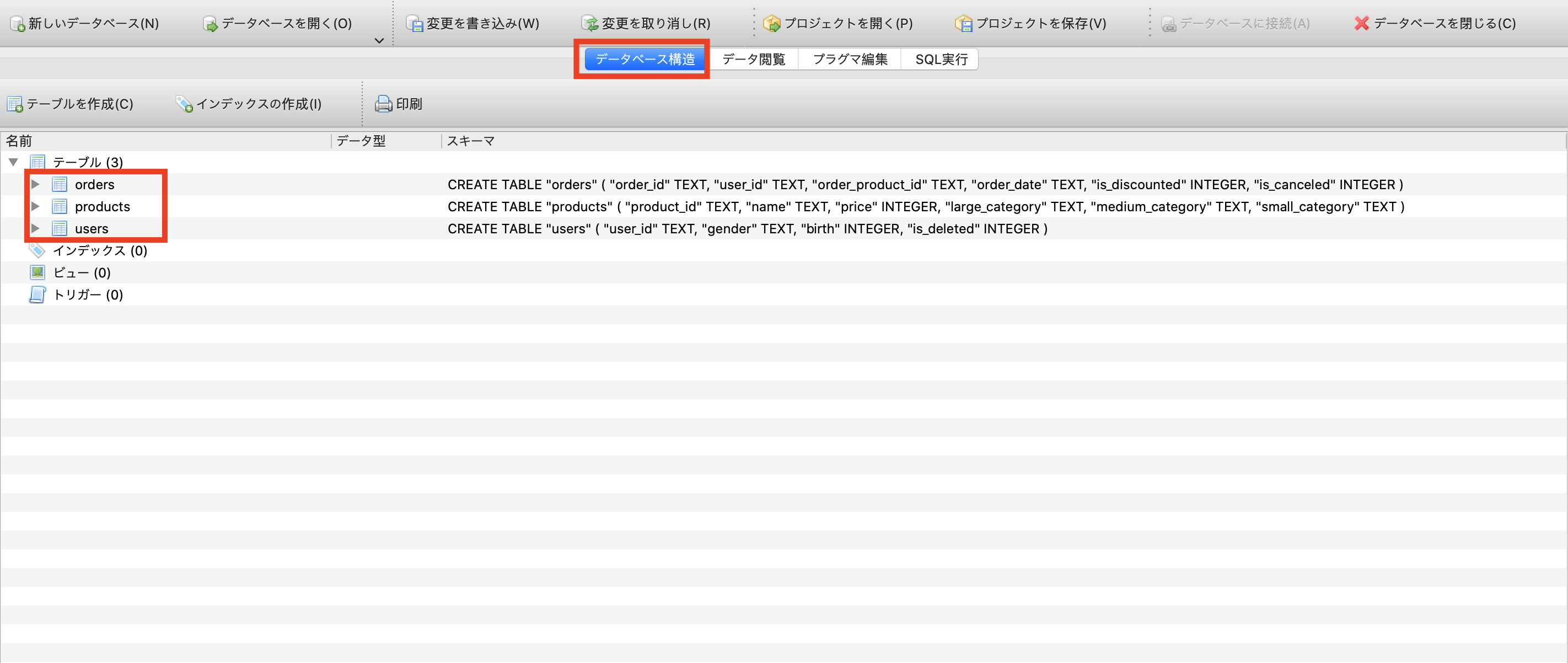Select the トリガー (0) tree row
This screenshot has height=663, width=1568.
(783, 295)
